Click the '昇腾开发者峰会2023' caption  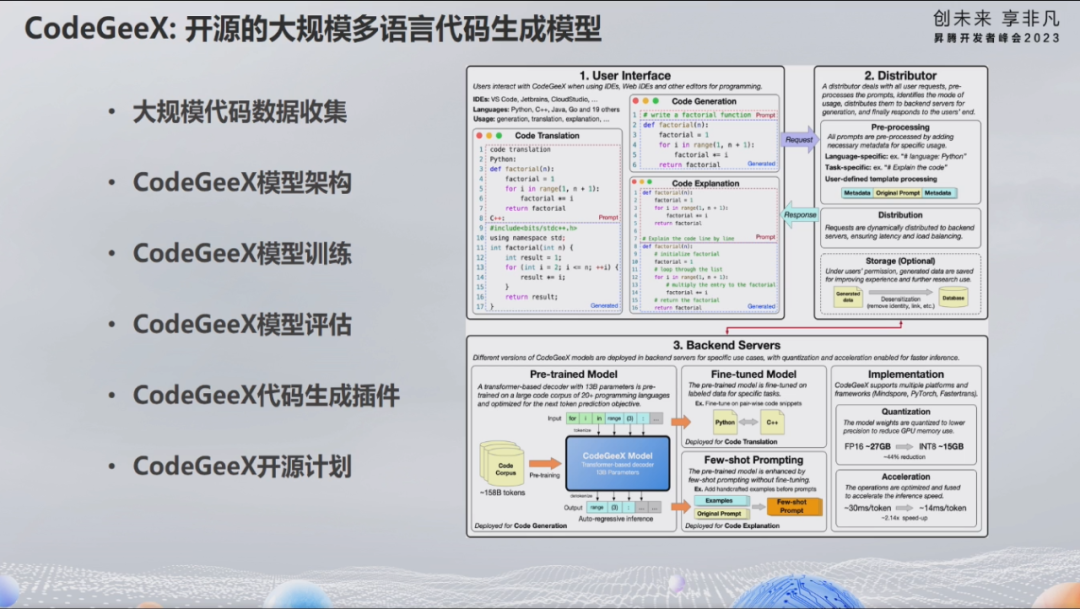coord(996,38)
